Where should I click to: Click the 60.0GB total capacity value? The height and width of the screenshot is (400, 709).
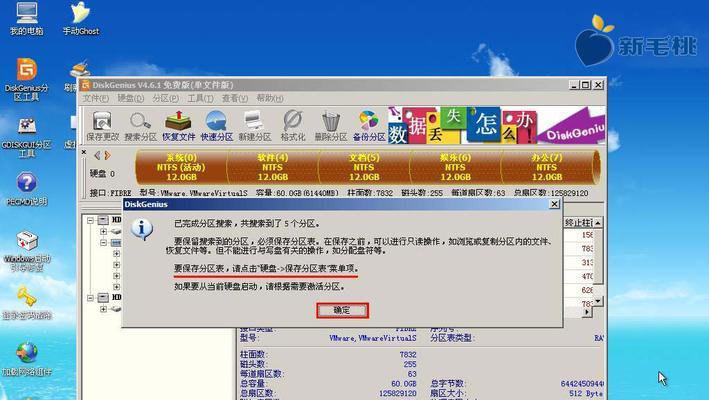pos(404,384)
